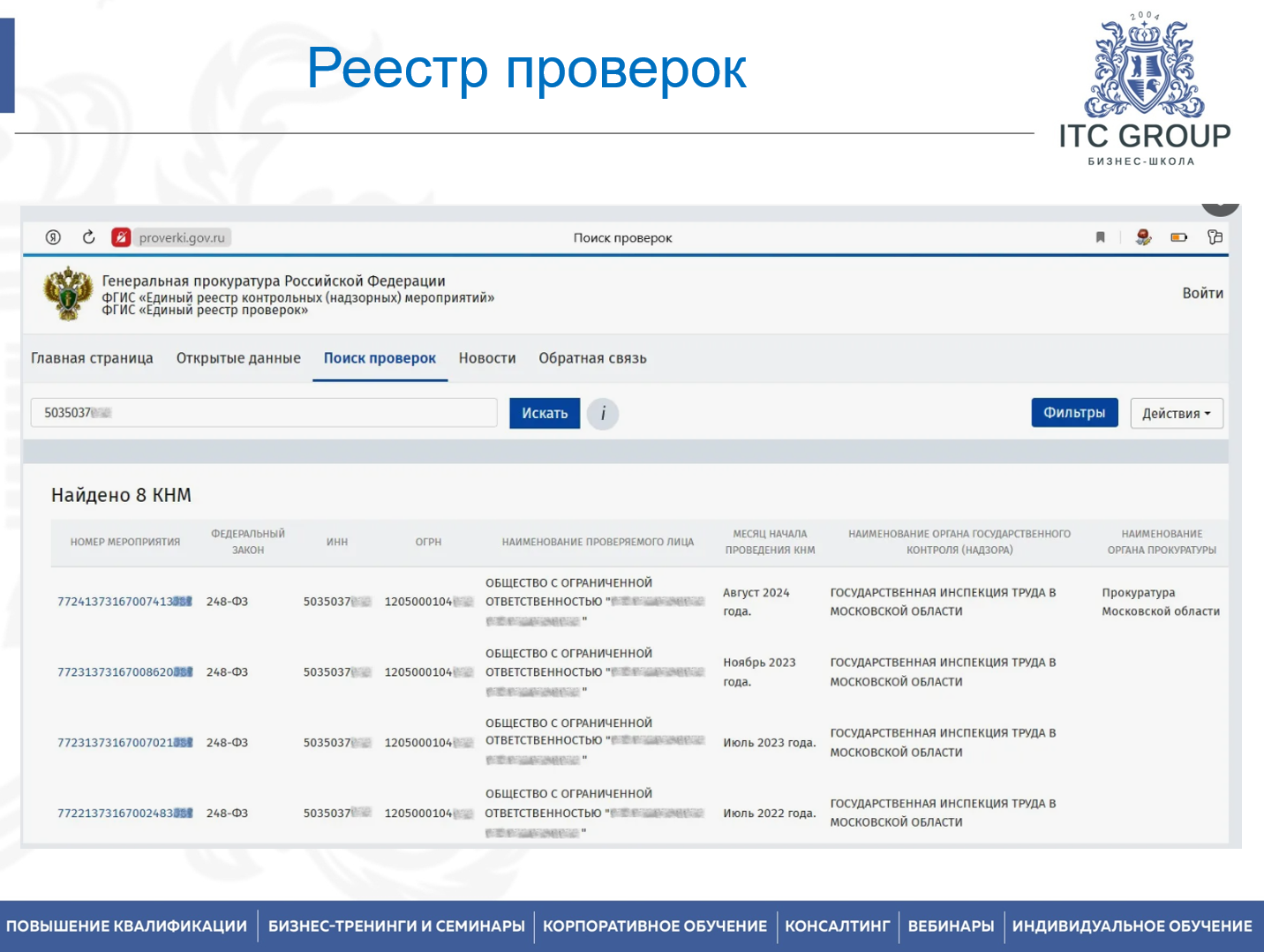Open inspection number starting 77231373167008620

[x=124, y=672]
